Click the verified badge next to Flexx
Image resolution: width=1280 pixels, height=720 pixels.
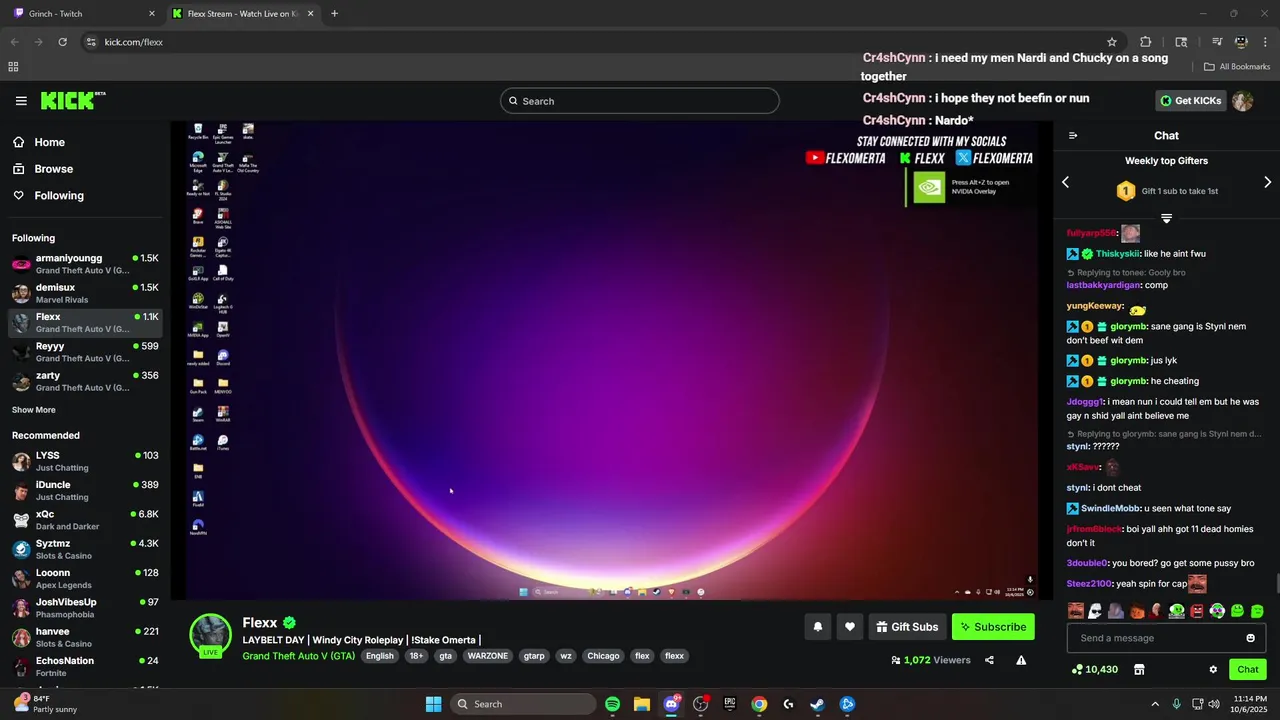point(289,623)
